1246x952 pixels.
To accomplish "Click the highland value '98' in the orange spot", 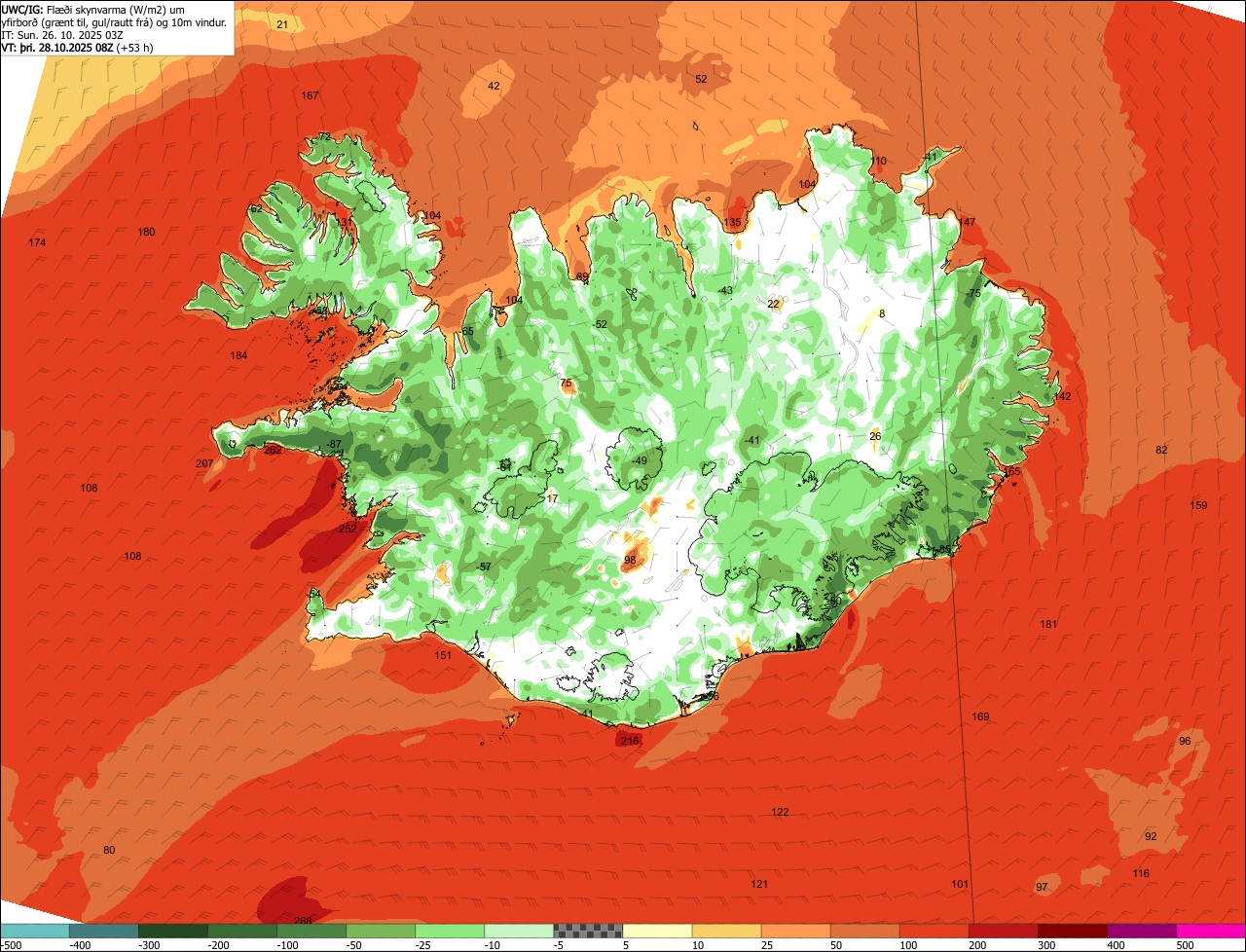I will click(x=630, y=560).
